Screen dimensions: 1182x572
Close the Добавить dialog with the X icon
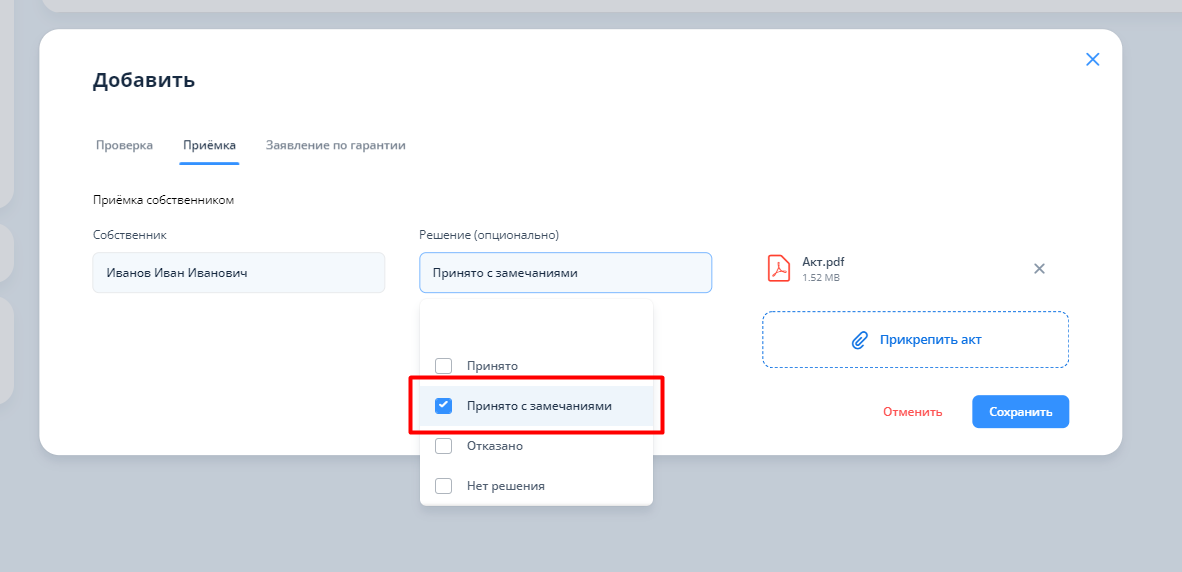1092,59
